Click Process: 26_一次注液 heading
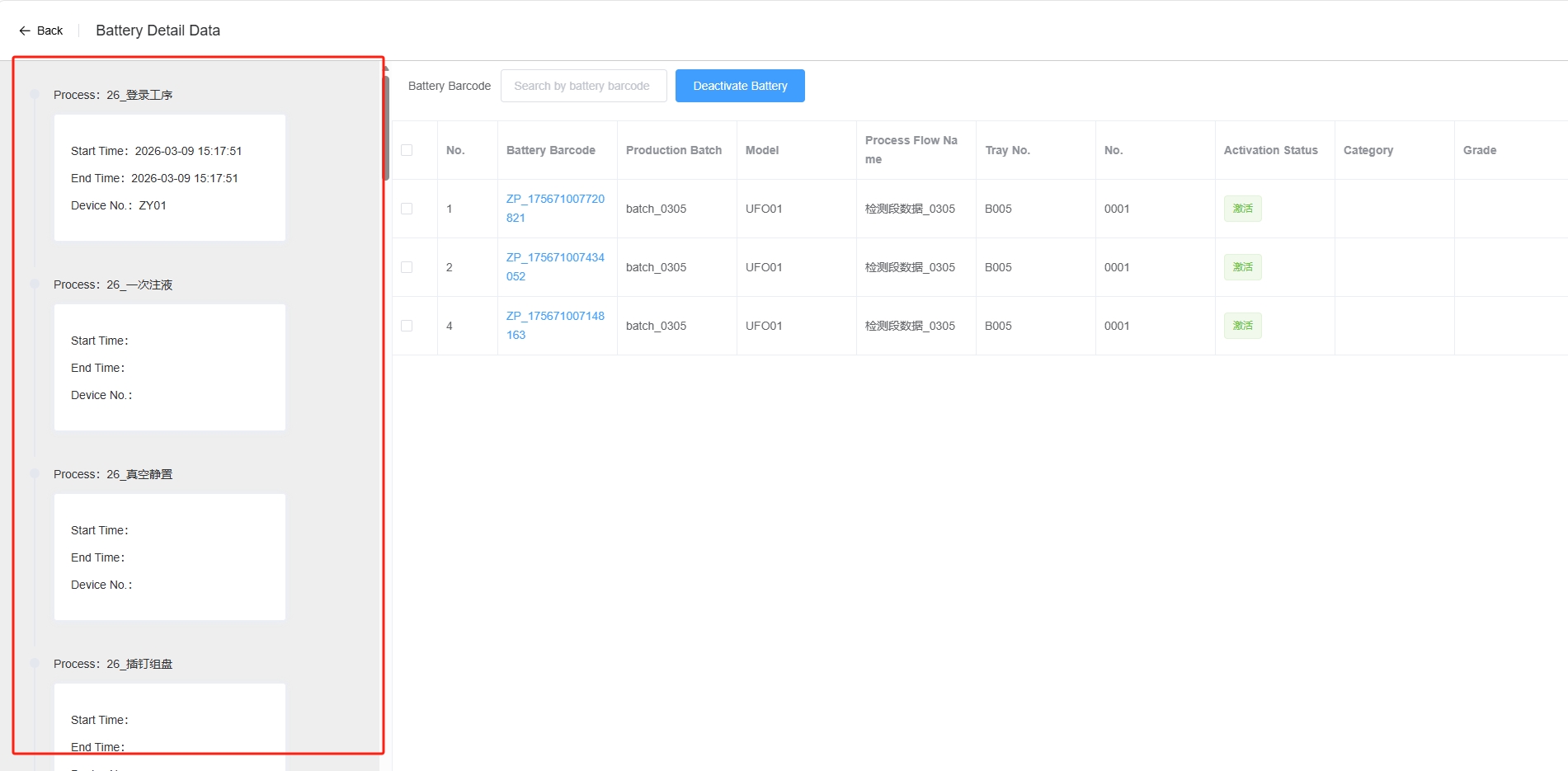Viewport: 1568px width, 771px height. coord(113,284)
